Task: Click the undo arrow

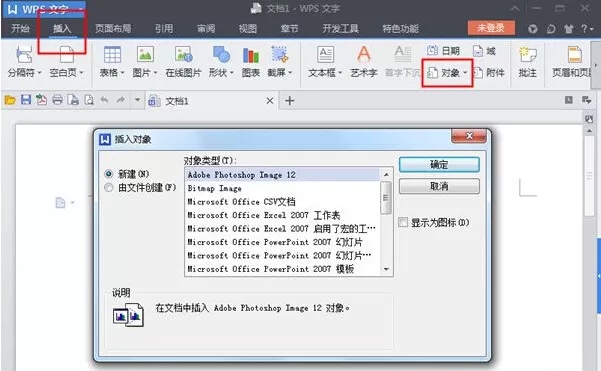Action: point(104,100)
